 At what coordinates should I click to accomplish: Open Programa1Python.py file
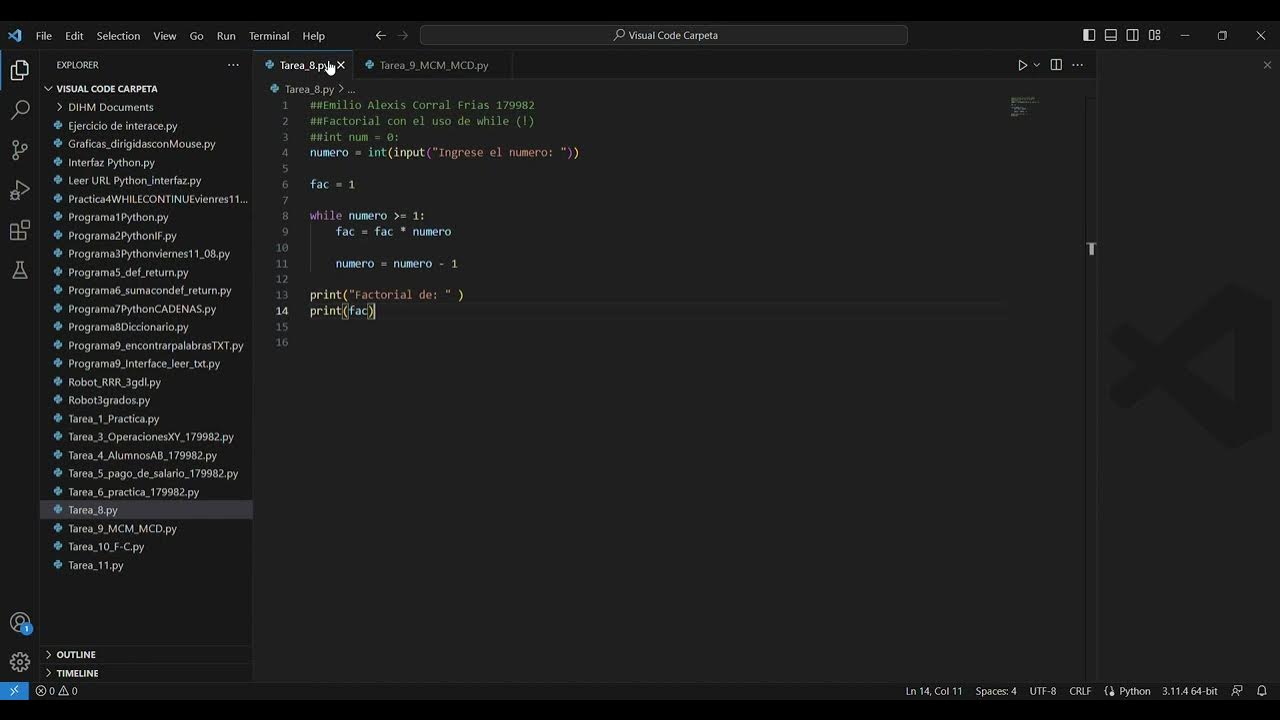pos(118,217)
